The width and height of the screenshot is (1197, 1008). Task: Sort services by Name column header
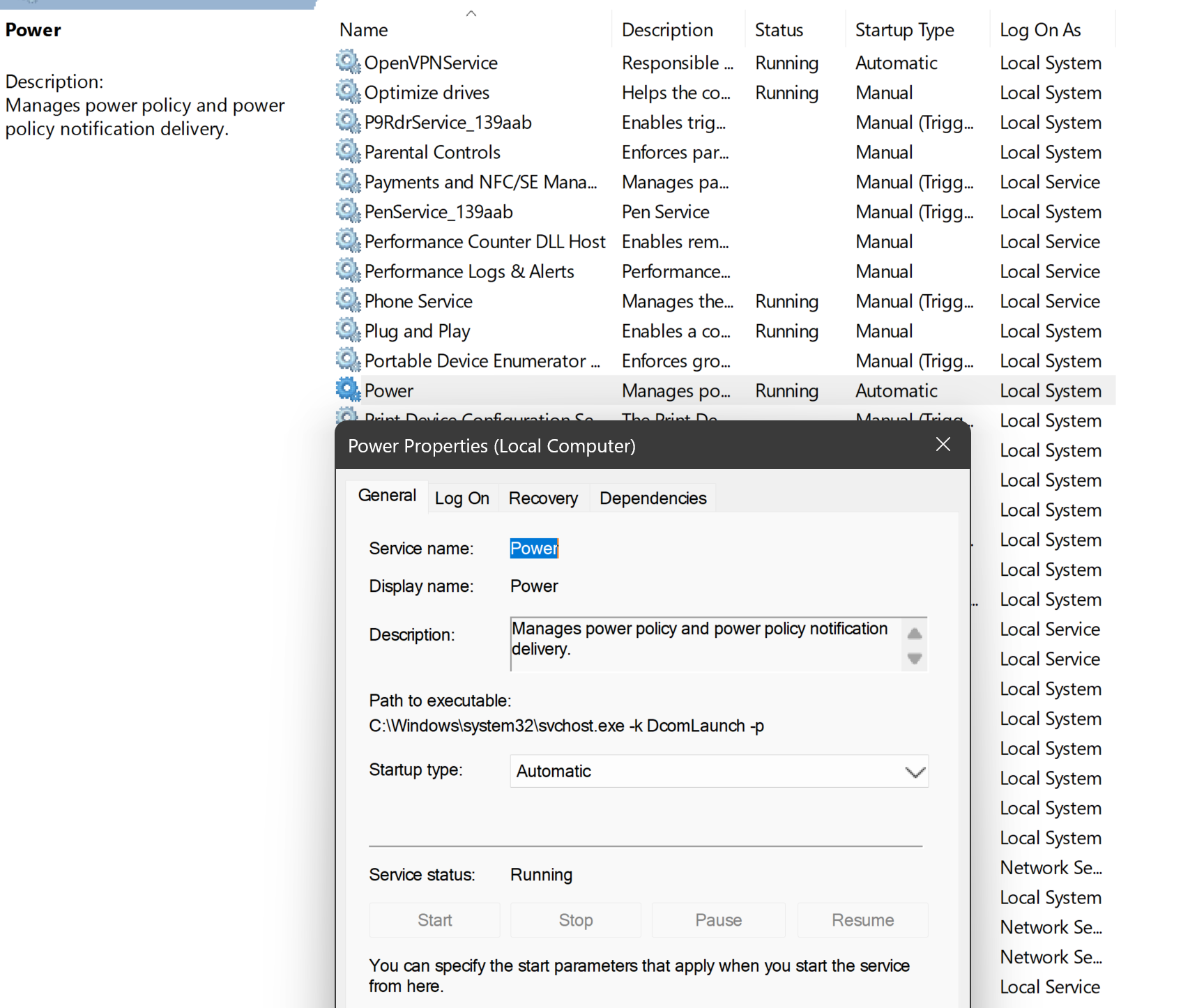click(x=363, y=30)
